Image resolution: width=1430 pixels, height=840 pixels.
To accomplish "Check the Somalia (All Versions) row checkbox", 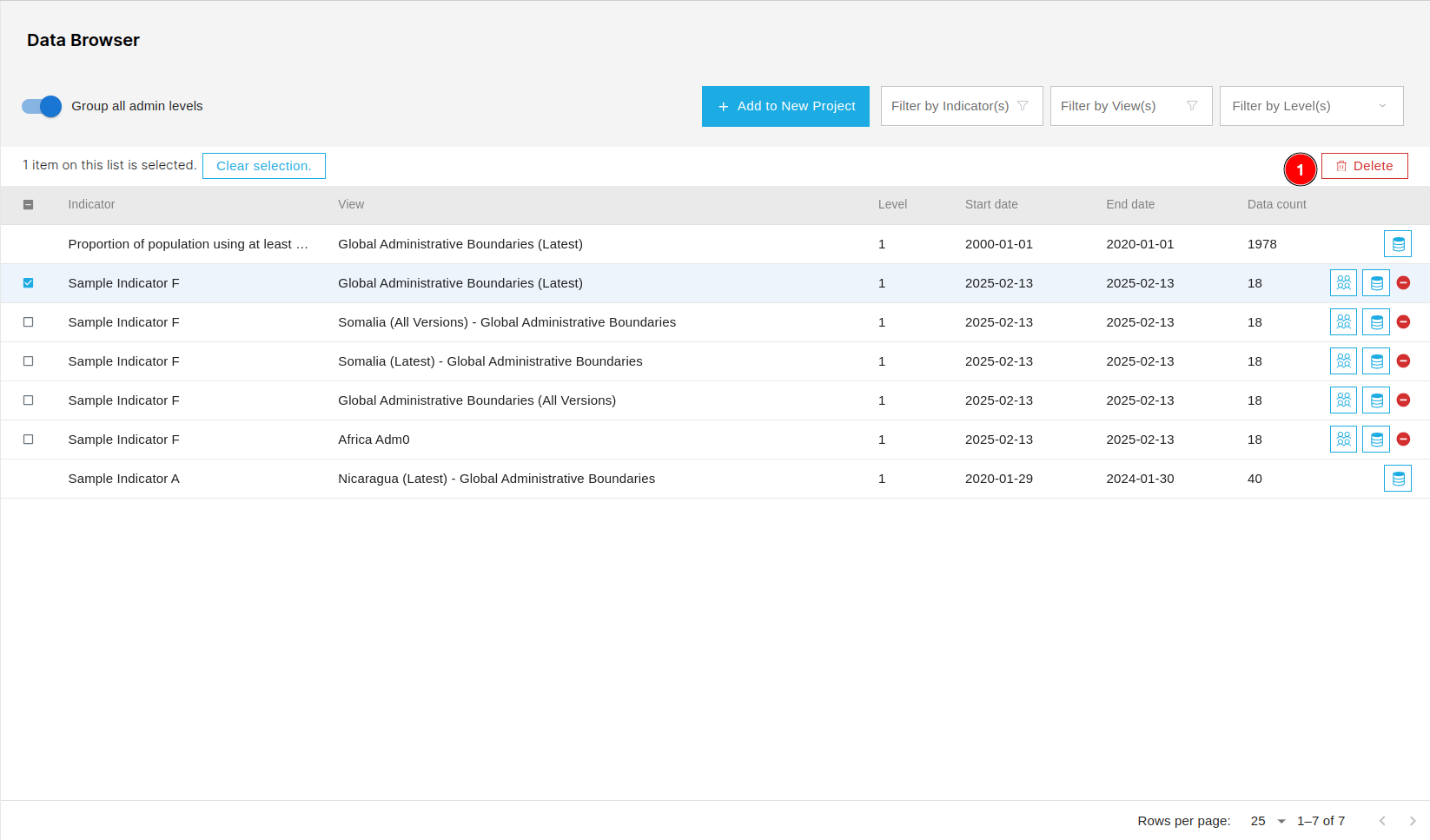I will (x=28, y=322).
